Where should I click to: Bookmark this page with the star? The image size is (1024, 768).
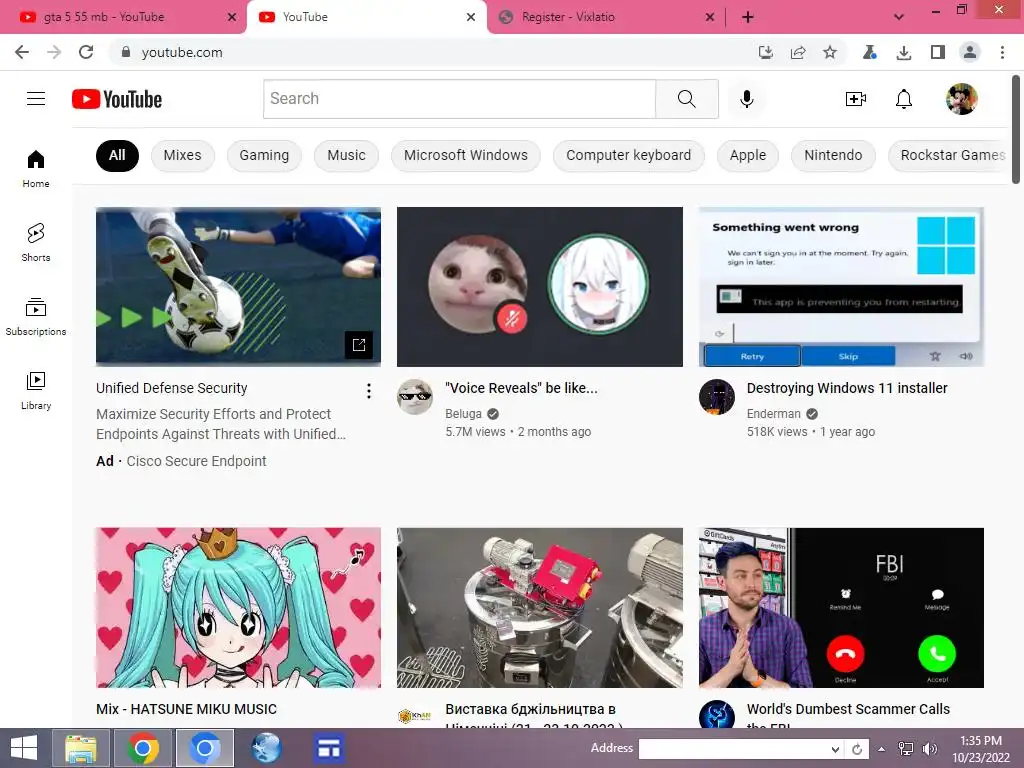point(829,52)
